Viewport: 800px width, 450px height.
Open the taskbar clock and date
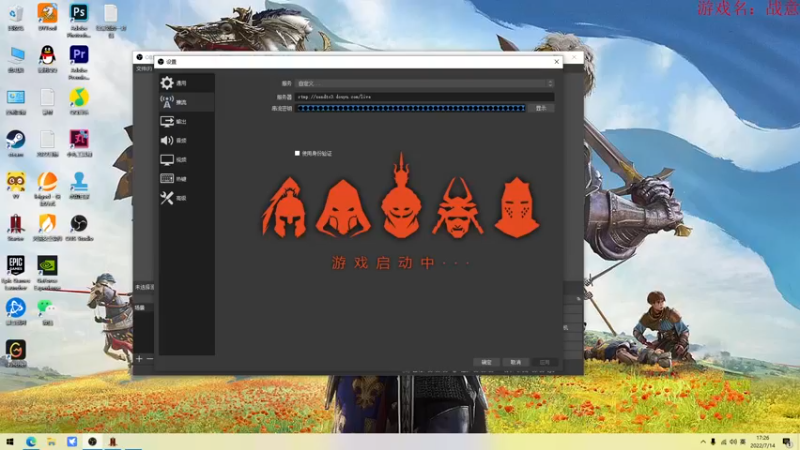(762, 442)
